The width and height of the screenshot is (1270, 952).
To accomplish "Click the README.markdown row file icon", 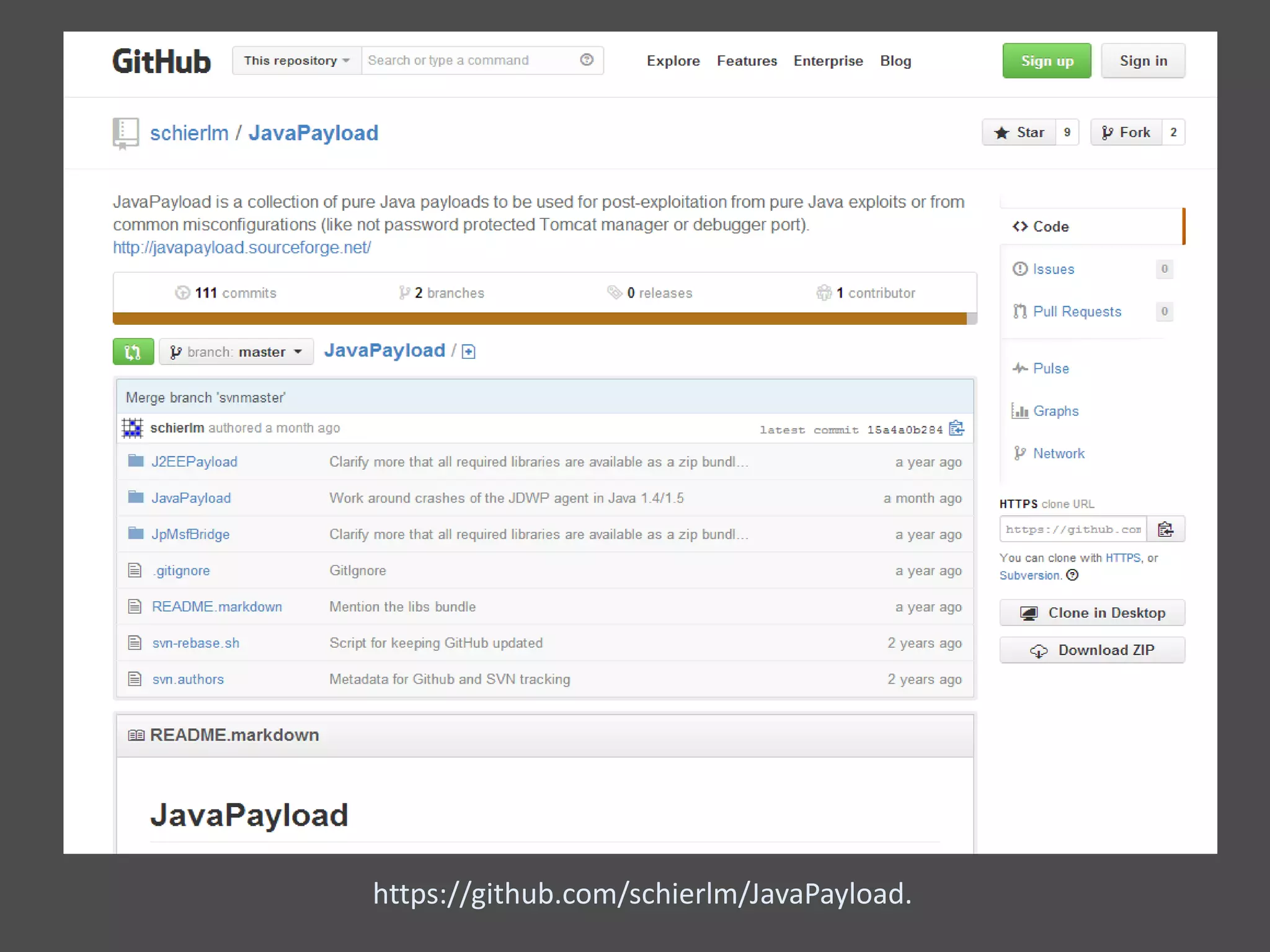I will (135, 606).
